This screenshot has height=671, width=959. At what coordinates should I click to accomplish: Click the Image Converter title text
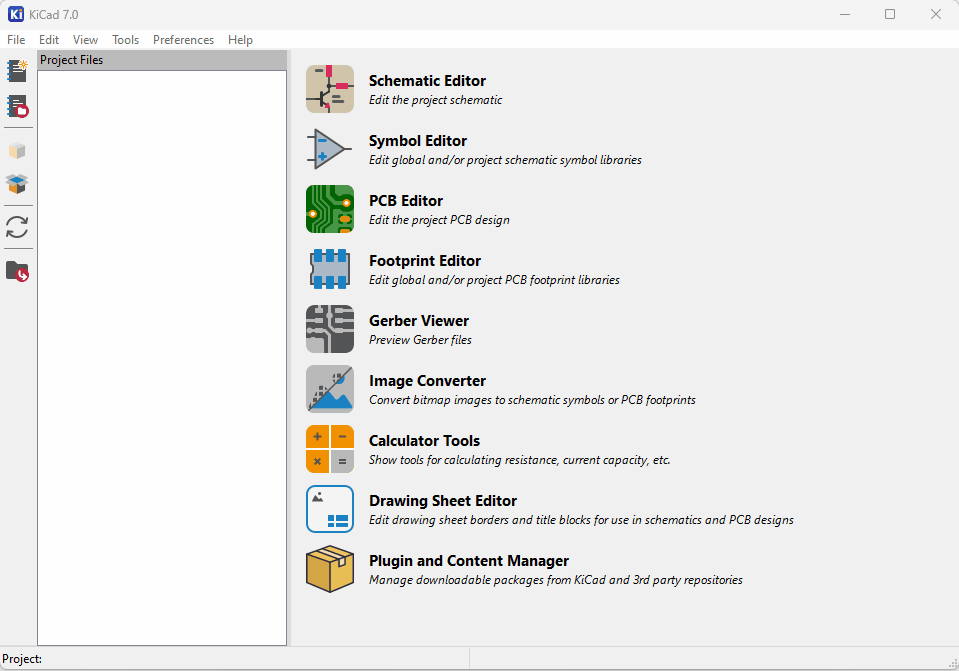[x=428, y=380]
